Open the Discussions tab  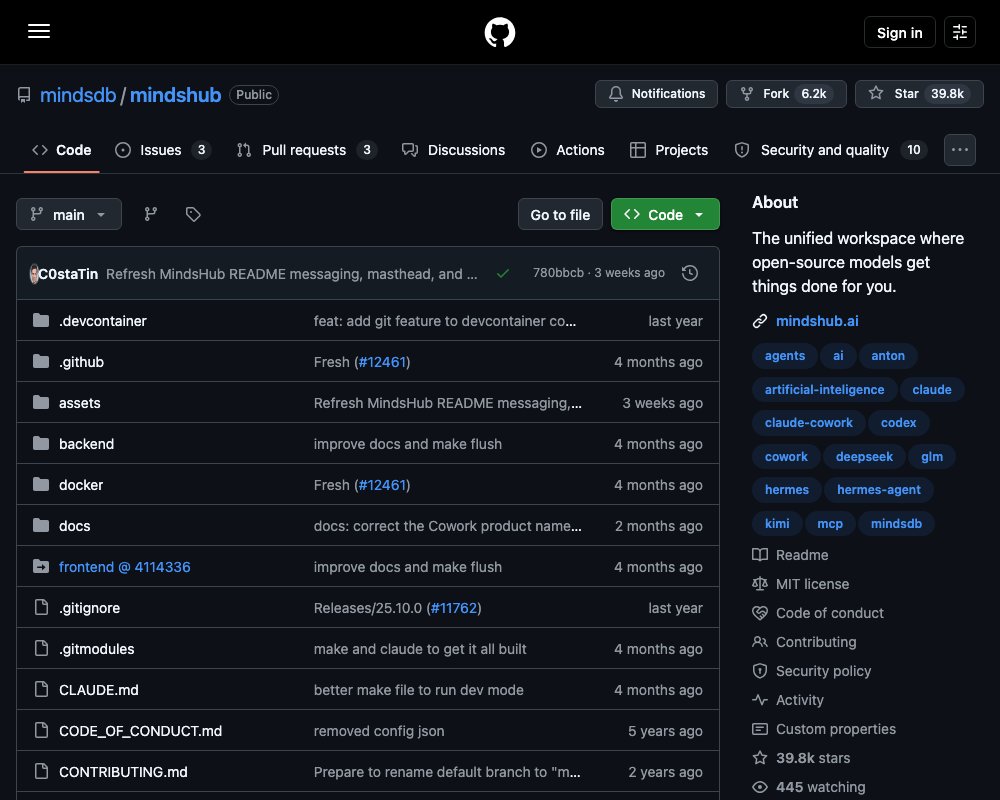pyautogui.click(x=453, y=150)
